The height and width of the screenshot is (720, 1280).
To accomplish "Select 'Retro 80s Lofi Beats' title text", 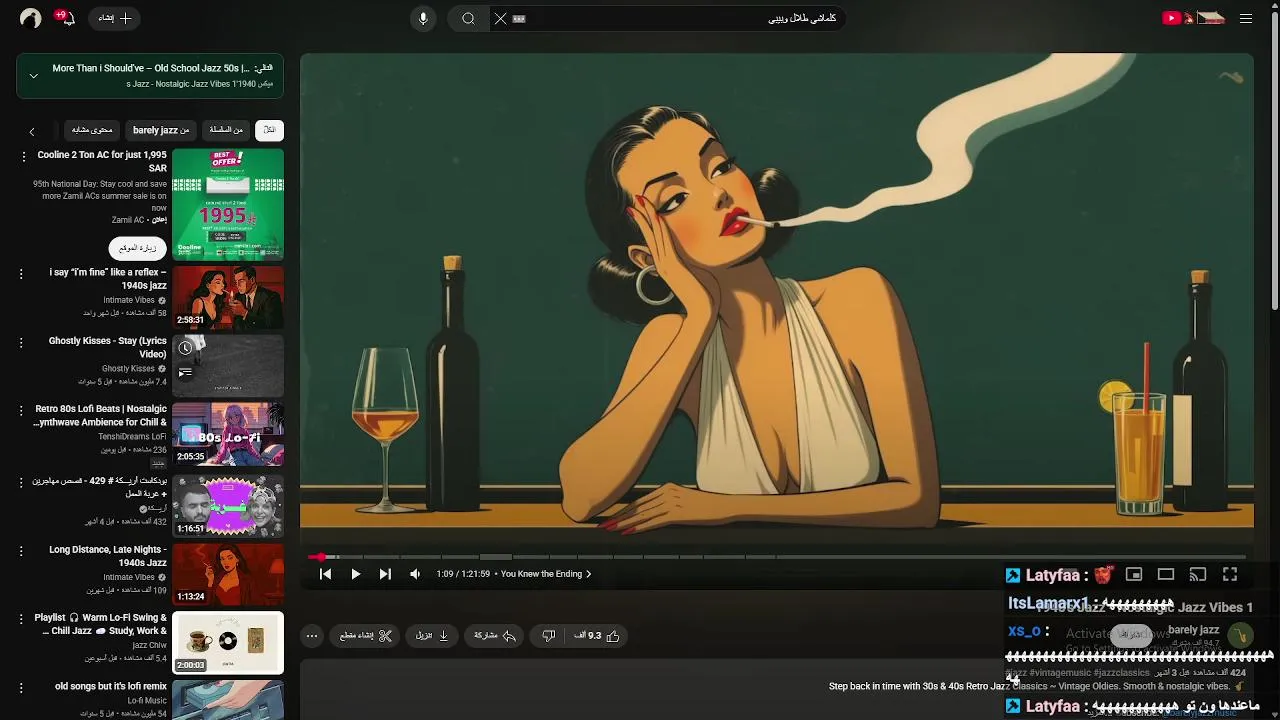I will (101, 415).
